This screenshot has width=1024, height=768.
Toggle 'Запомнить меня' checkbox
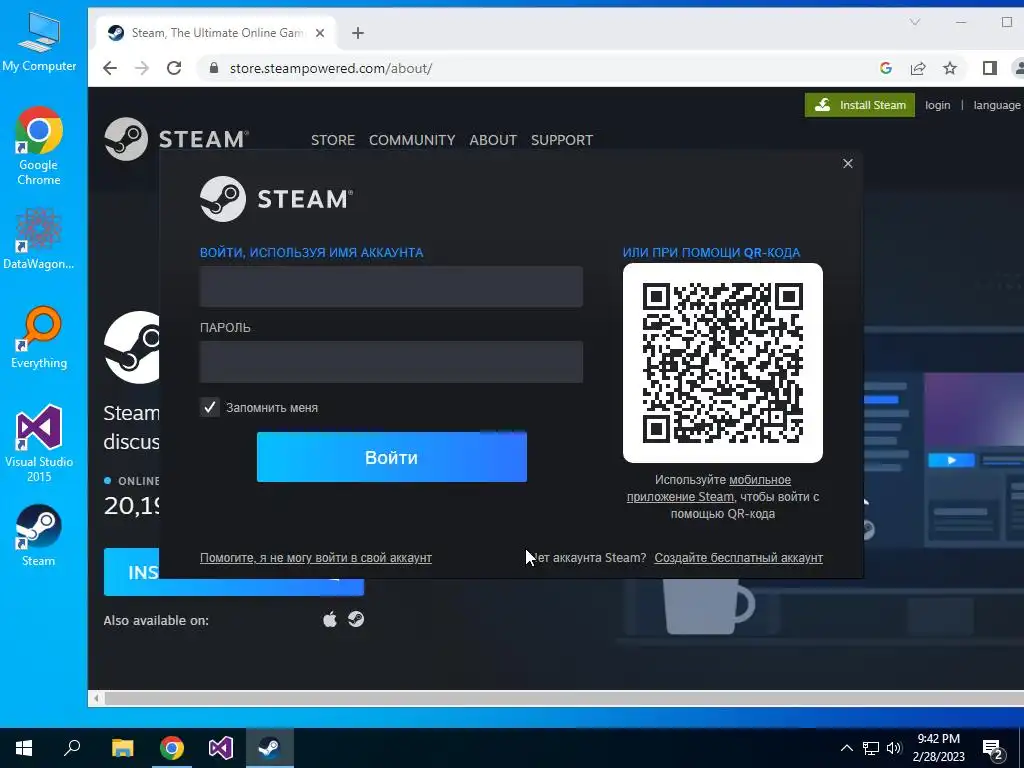pos(210,408)
